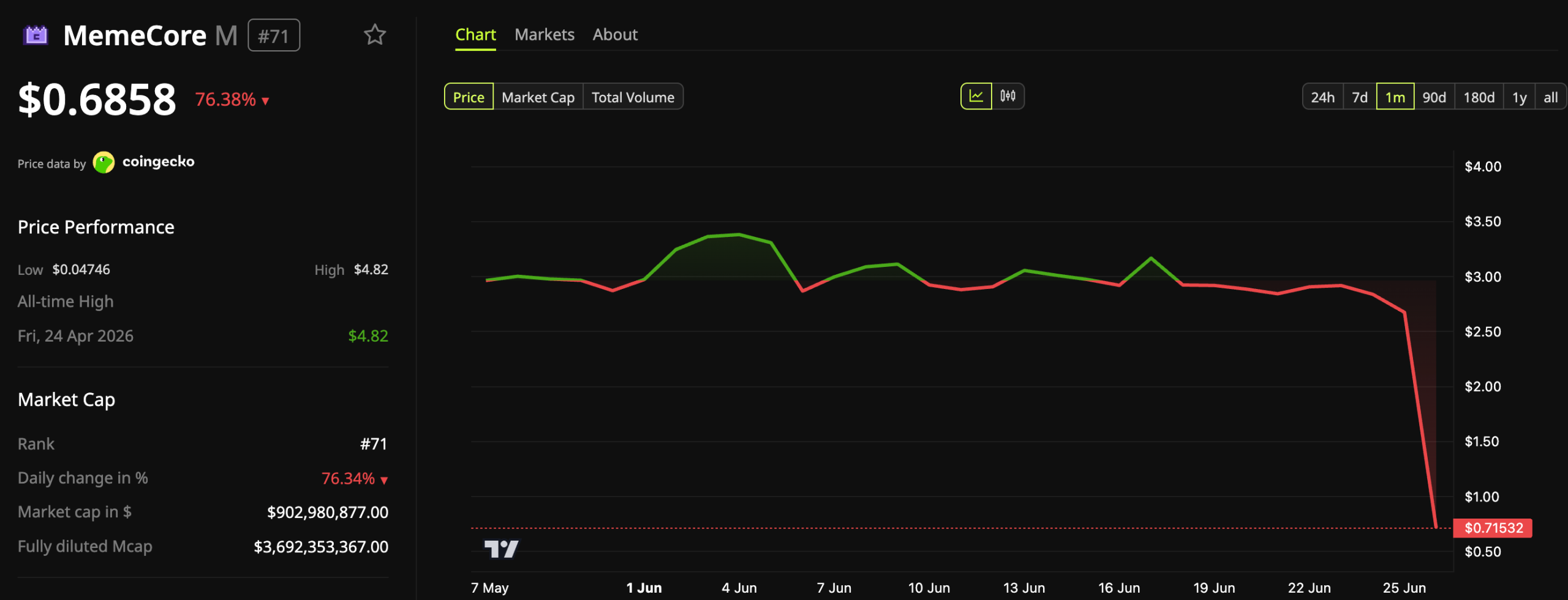Click the Fri, 24 Apr 2026 date
The height and width of the screenshot is (600, 1568).
(x=75, y=336)
